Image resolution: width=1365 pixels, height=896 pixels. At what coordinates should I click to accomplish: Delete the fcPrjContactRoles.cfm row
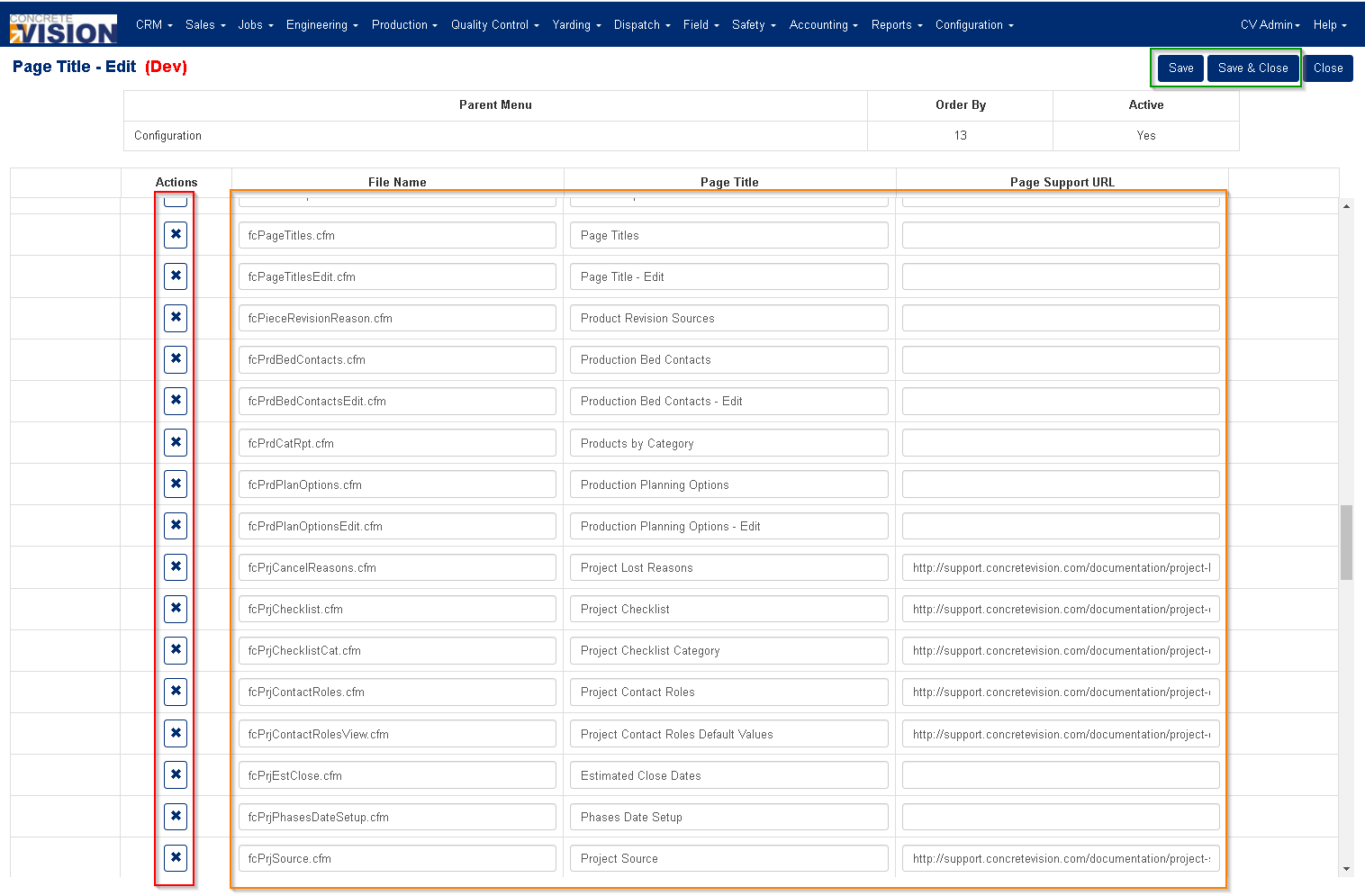point(176,692)
